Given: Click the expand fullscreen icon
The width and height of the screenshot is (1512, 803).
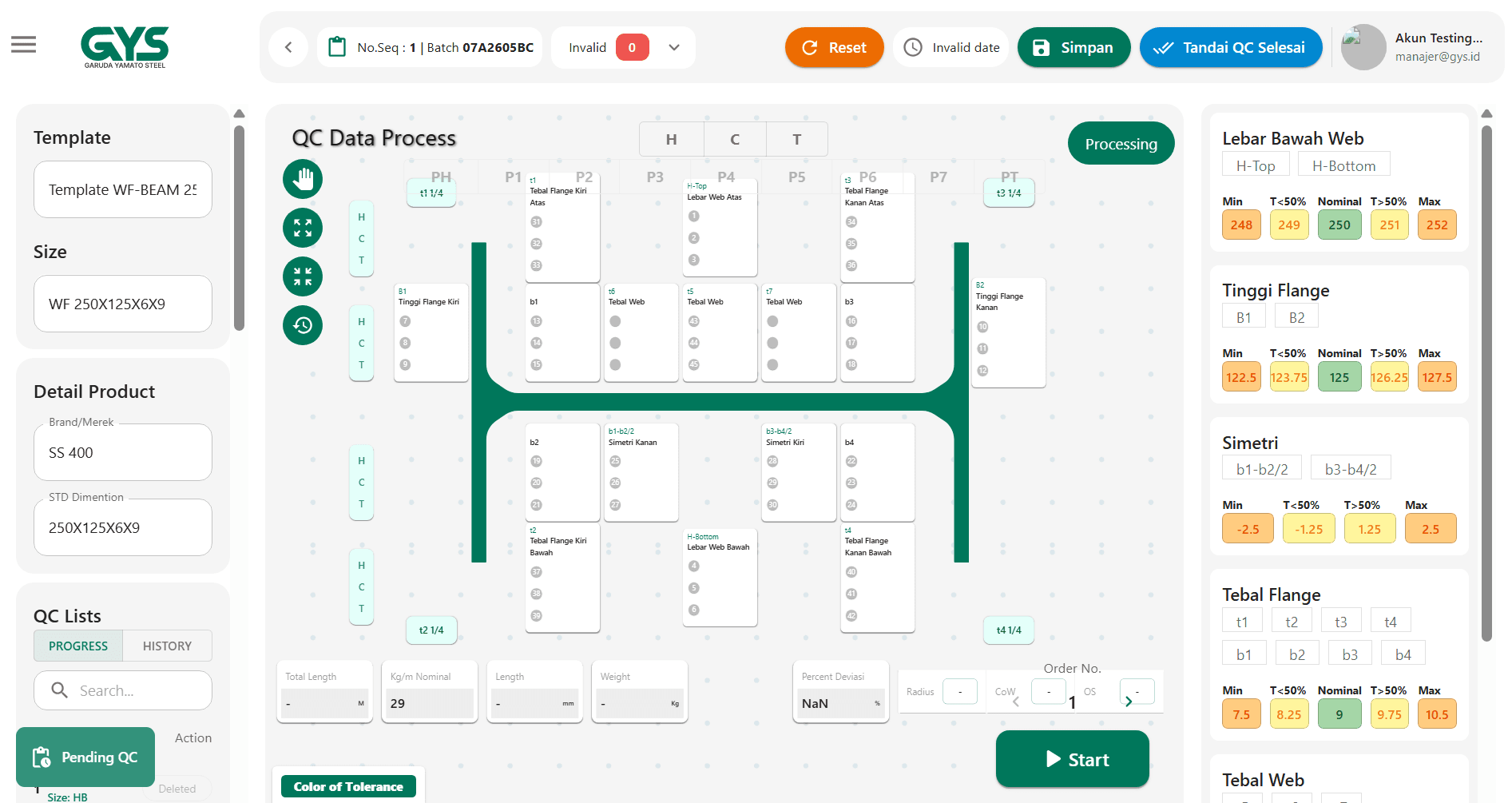Looking at the screenshot, I should pos(303,229).
